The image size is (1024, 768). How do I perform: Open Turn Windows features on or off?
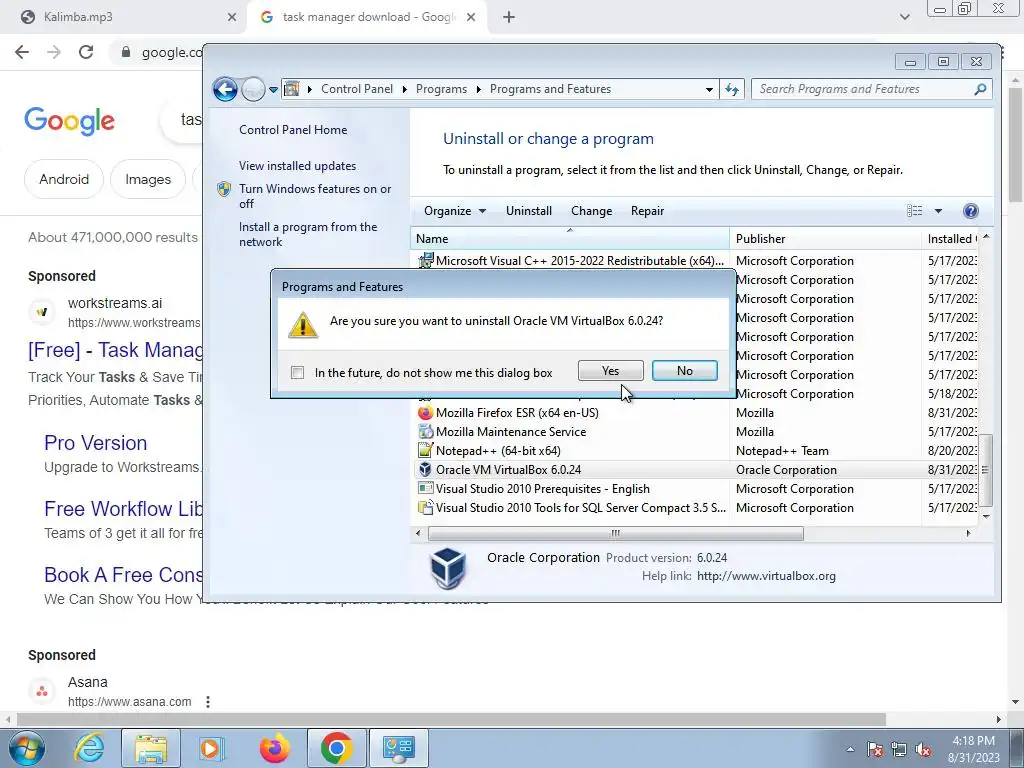[x=315, y=196]
